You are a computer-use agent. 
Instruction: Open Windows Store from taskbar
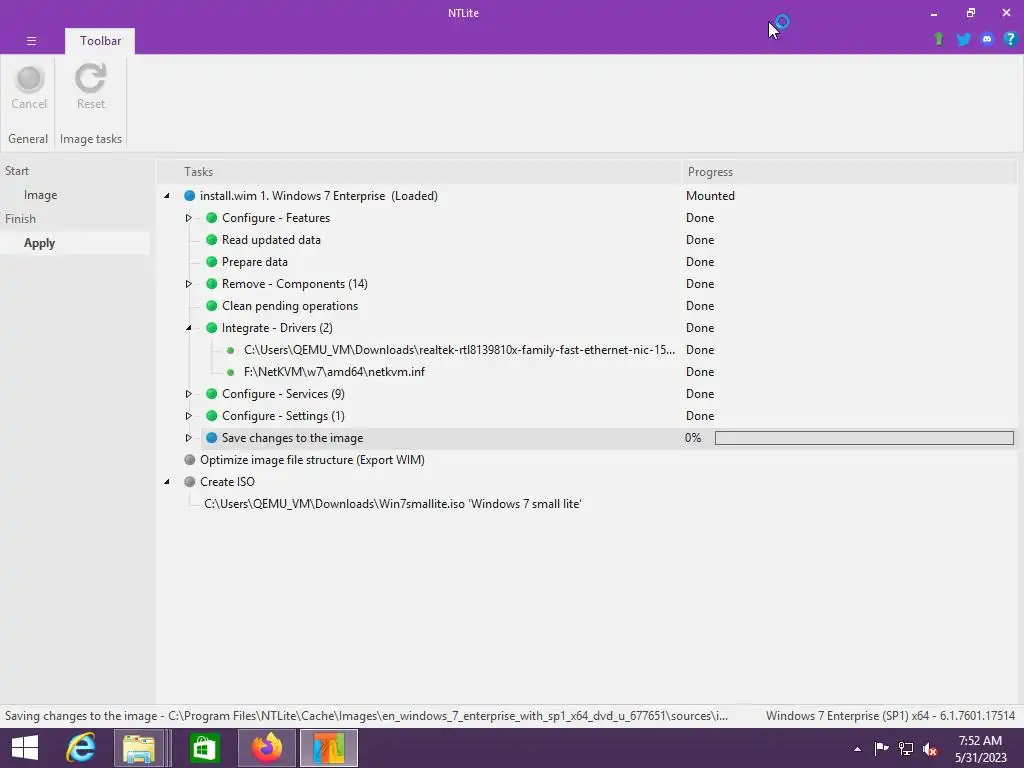[204, 748]
